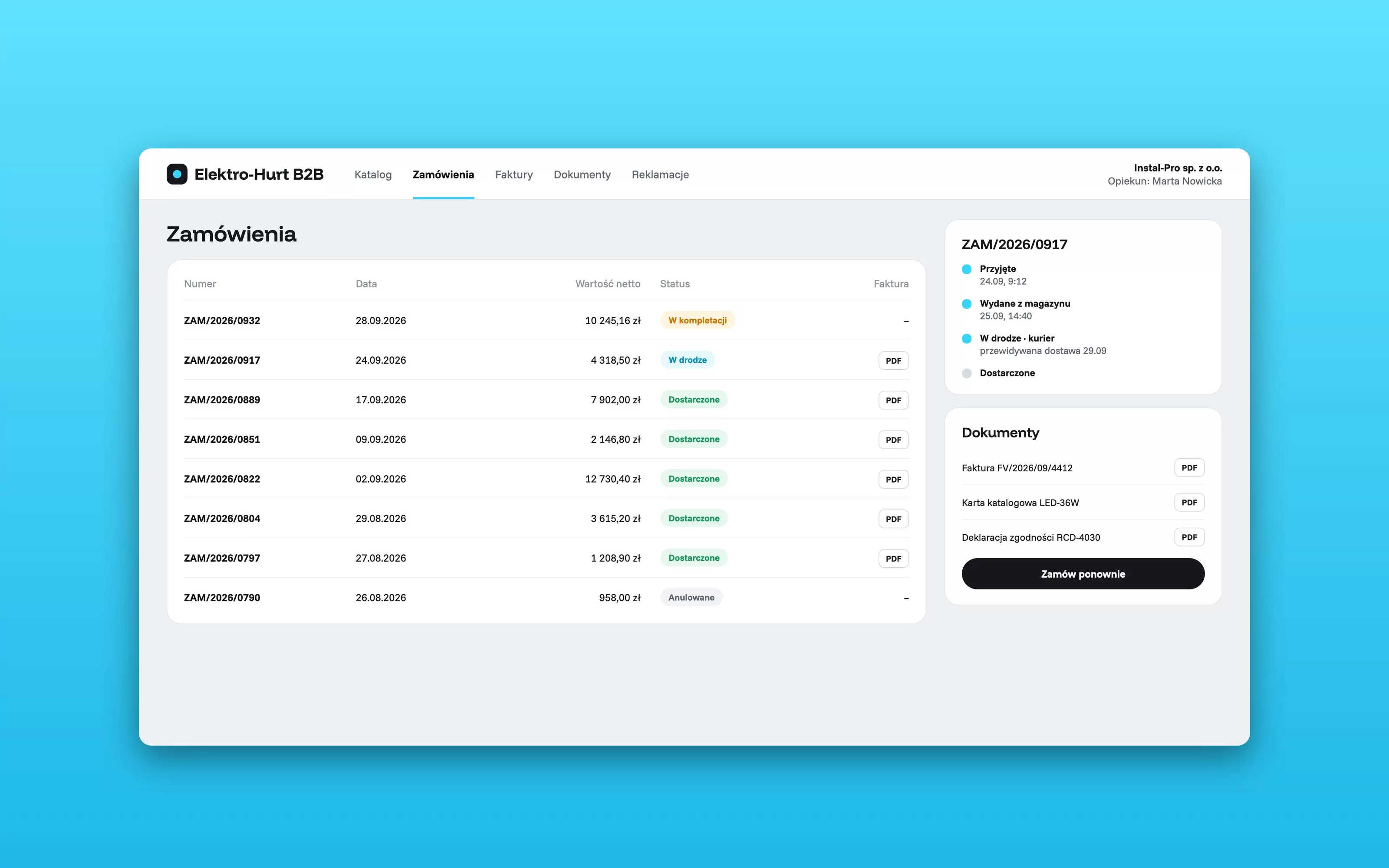Click the Zamów ponownie button

coord(1083,574)
